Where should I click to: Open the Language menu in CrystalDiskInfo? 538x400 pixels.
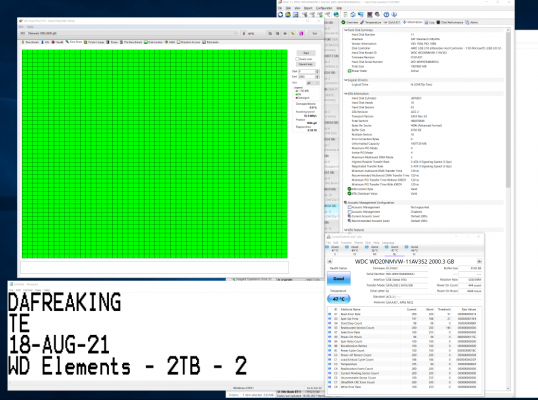(x=388, y=243)
